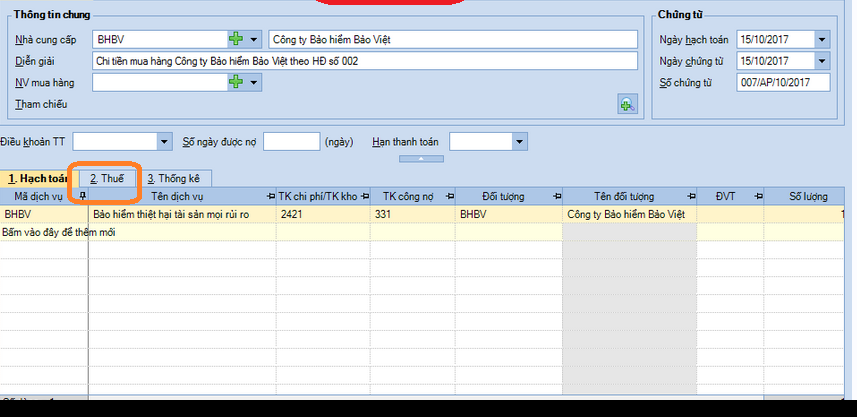The image size is (857, 417).
Task: Click the Ngày hạch toán date field
Action: point(776,39)
